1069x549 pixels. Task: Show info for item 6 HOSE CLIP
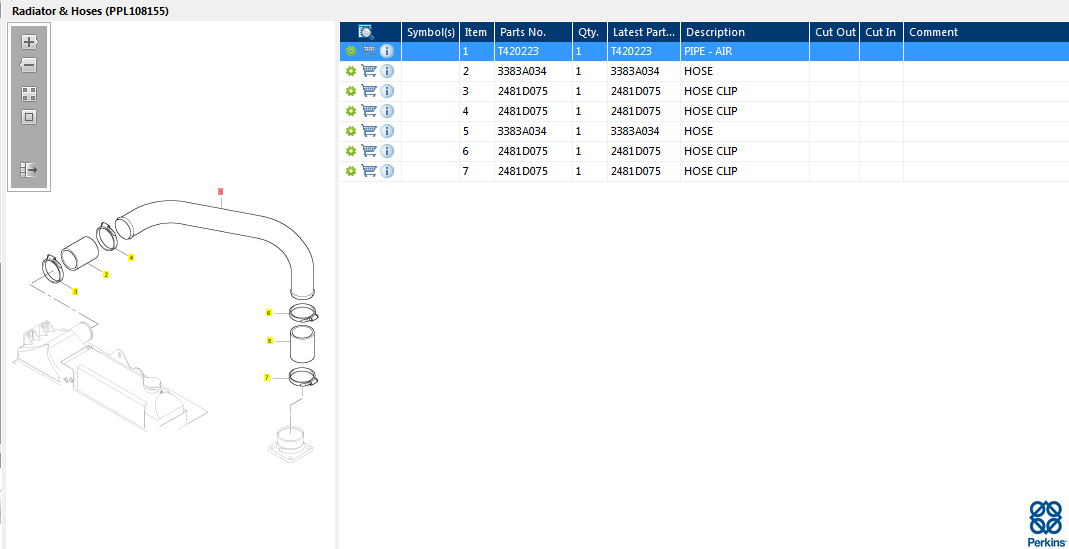click(x=387, y=151)
